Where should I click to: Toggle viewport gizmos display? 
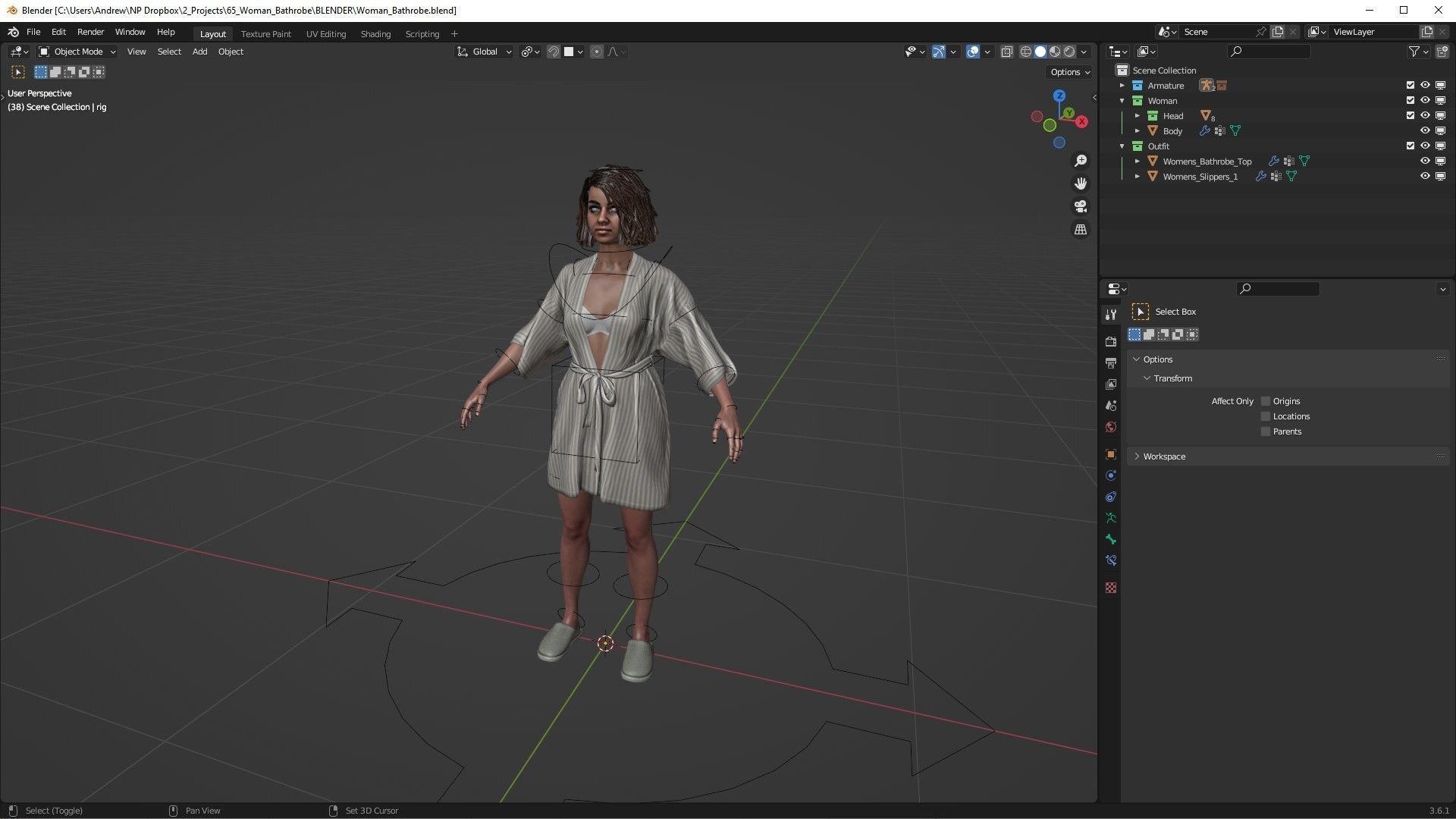[939, 52]
